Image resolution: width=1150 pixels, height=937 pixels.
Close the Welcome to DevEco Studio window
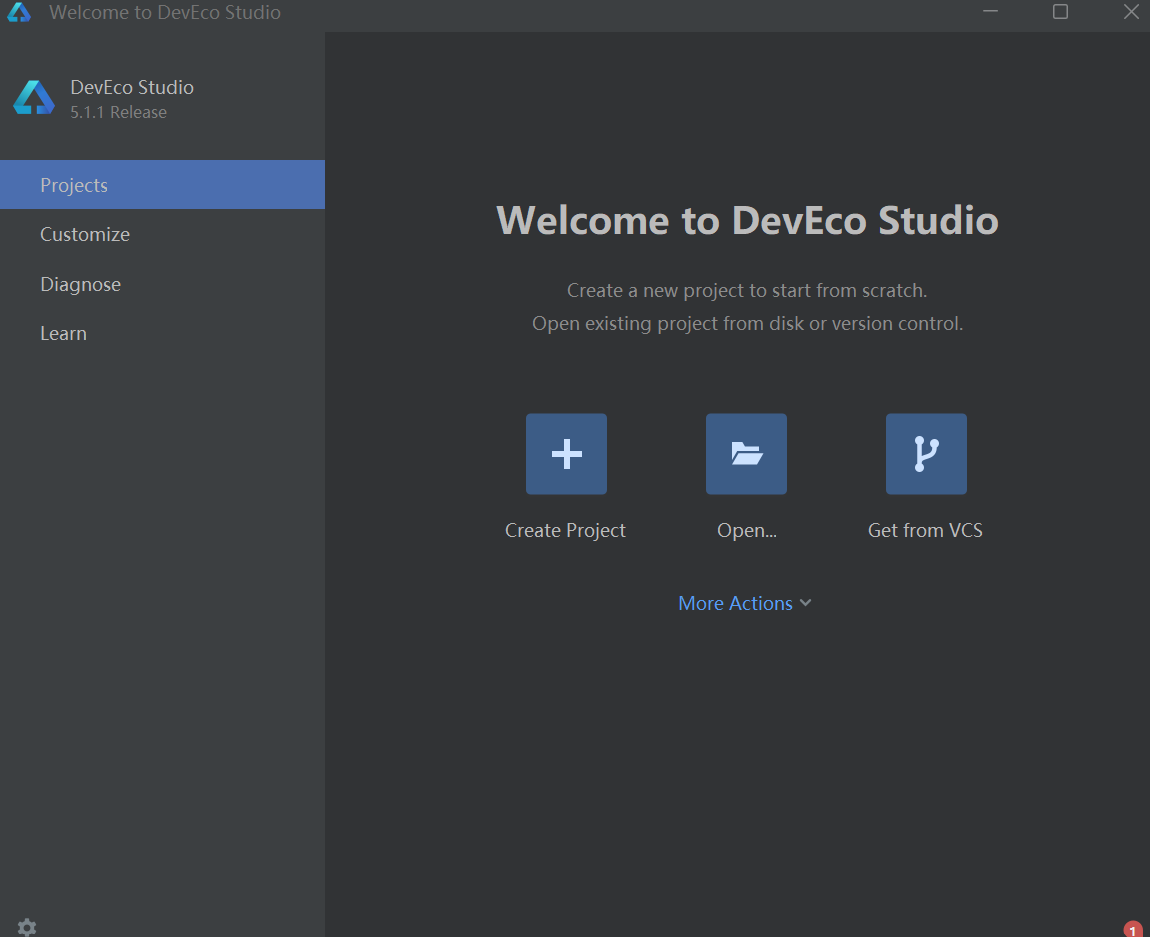pos(1131,12)
